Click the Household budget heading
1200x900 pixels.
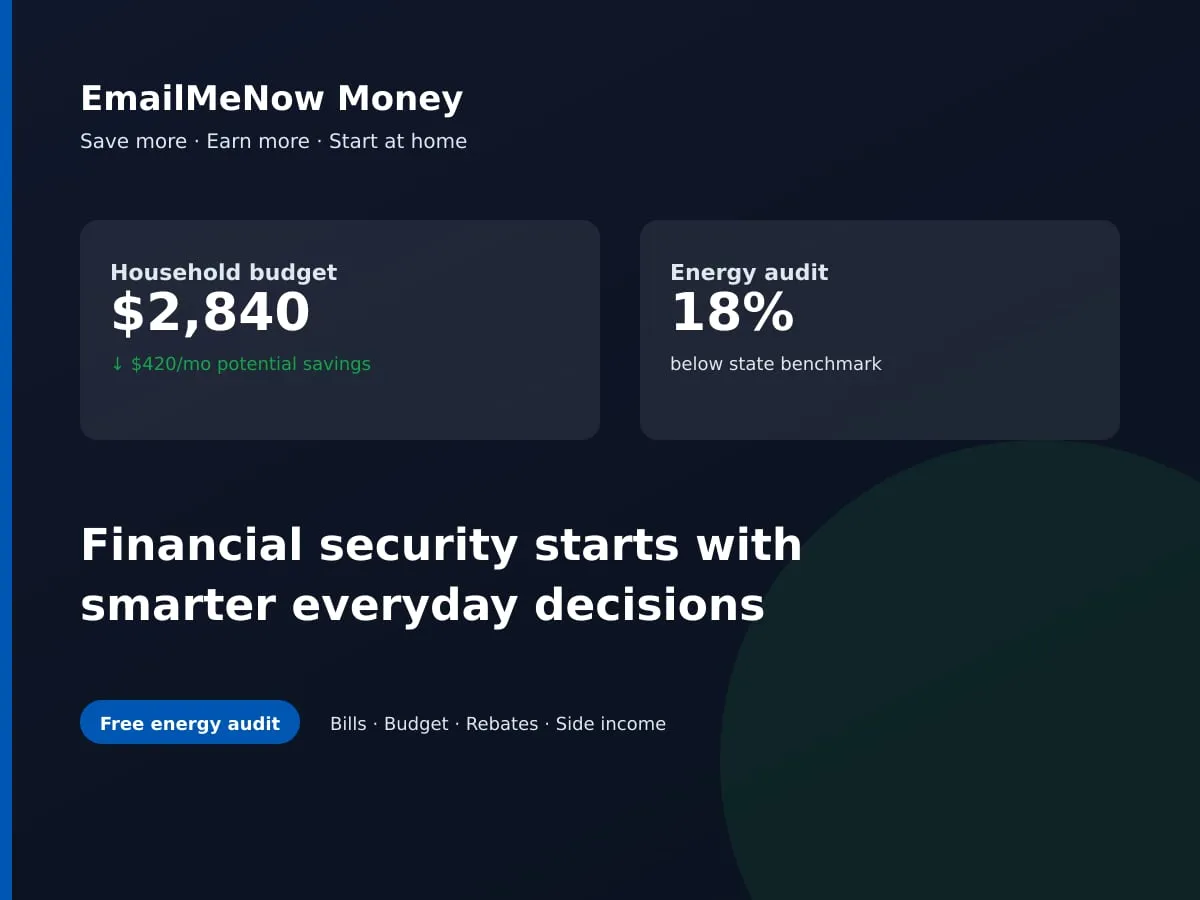pos(223,272)
